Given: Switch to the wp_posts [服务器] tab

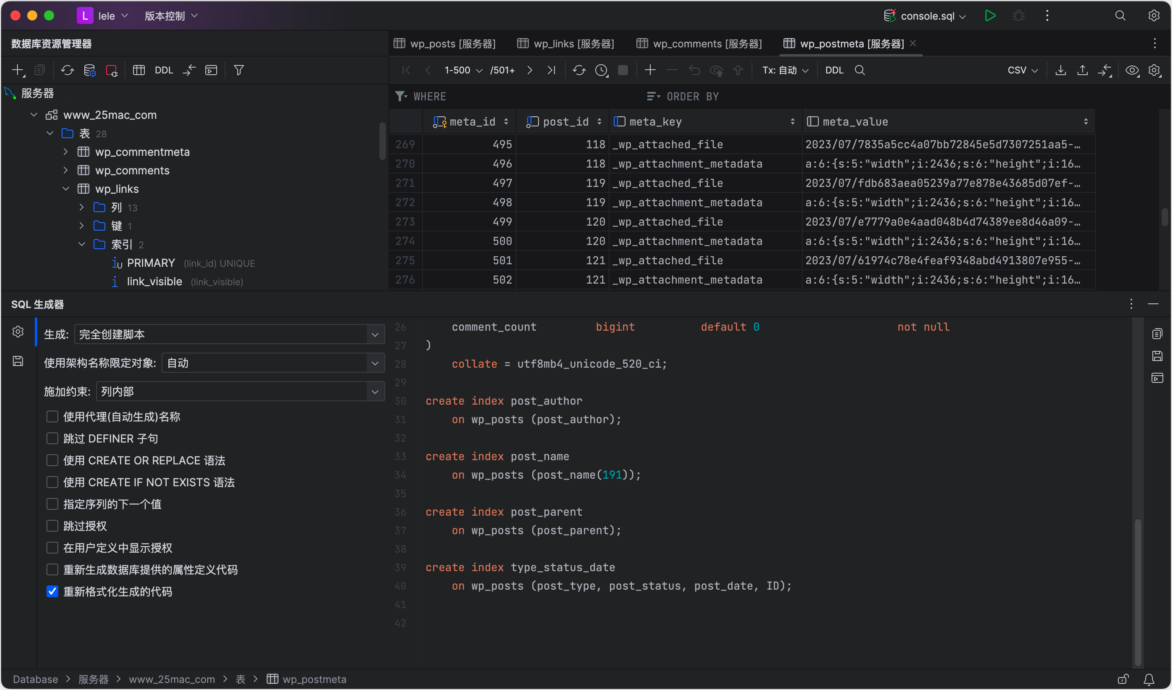Looking at the screenshot, I should point(445,43).
